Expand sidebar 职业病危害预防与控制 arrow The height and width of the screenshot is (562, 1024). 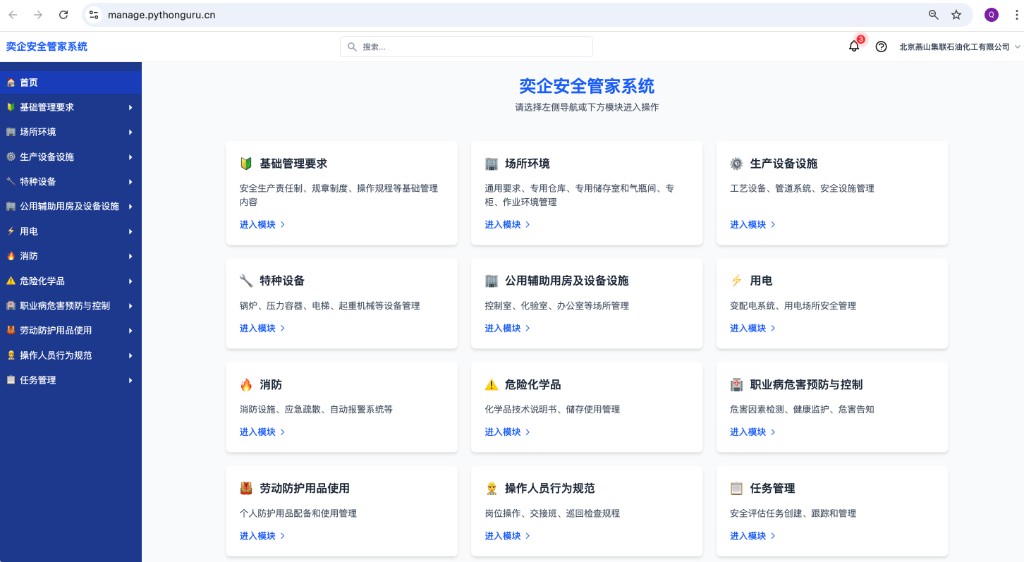click(131, 305)
